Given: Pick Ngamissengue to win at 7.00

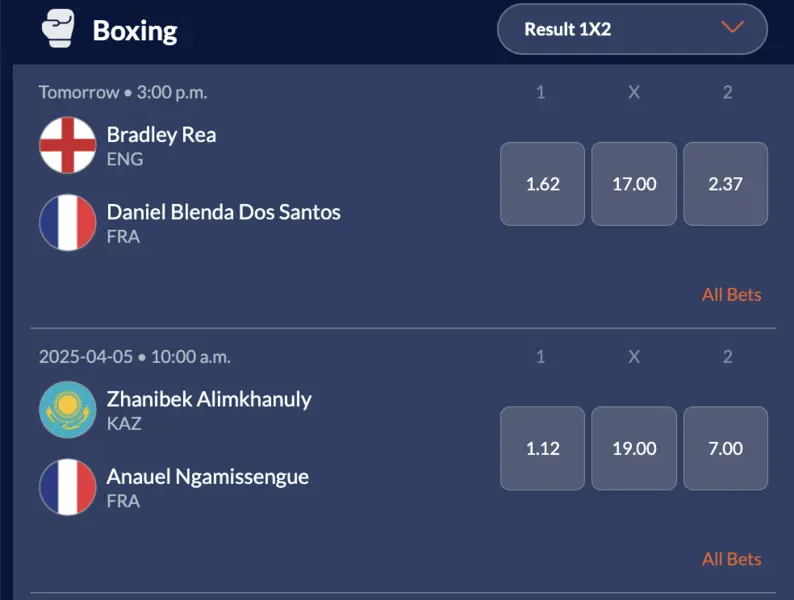Looking at the screenshot, I should (726, 448).
